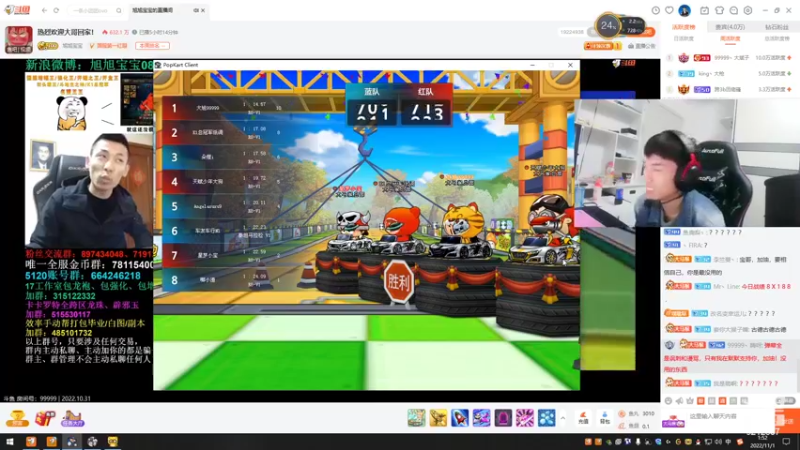Open the settings gear icon
The height and width of the screenshot is (450, 800).
pyautogui.click(x=748, y=10)
